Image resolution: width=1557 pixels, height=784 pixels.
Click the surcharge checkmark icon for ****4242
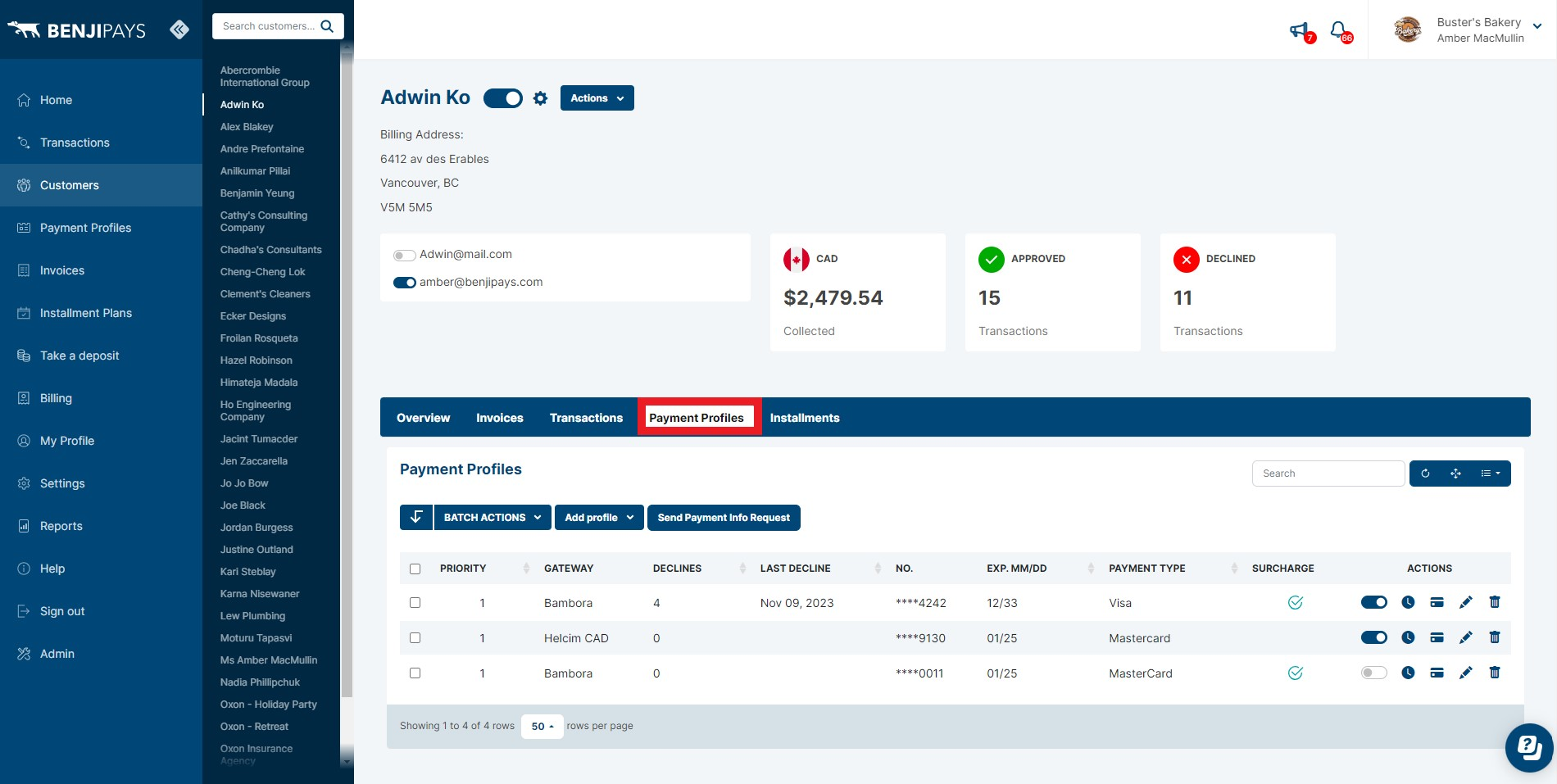pyautogui.click(x=1296, y=602)
